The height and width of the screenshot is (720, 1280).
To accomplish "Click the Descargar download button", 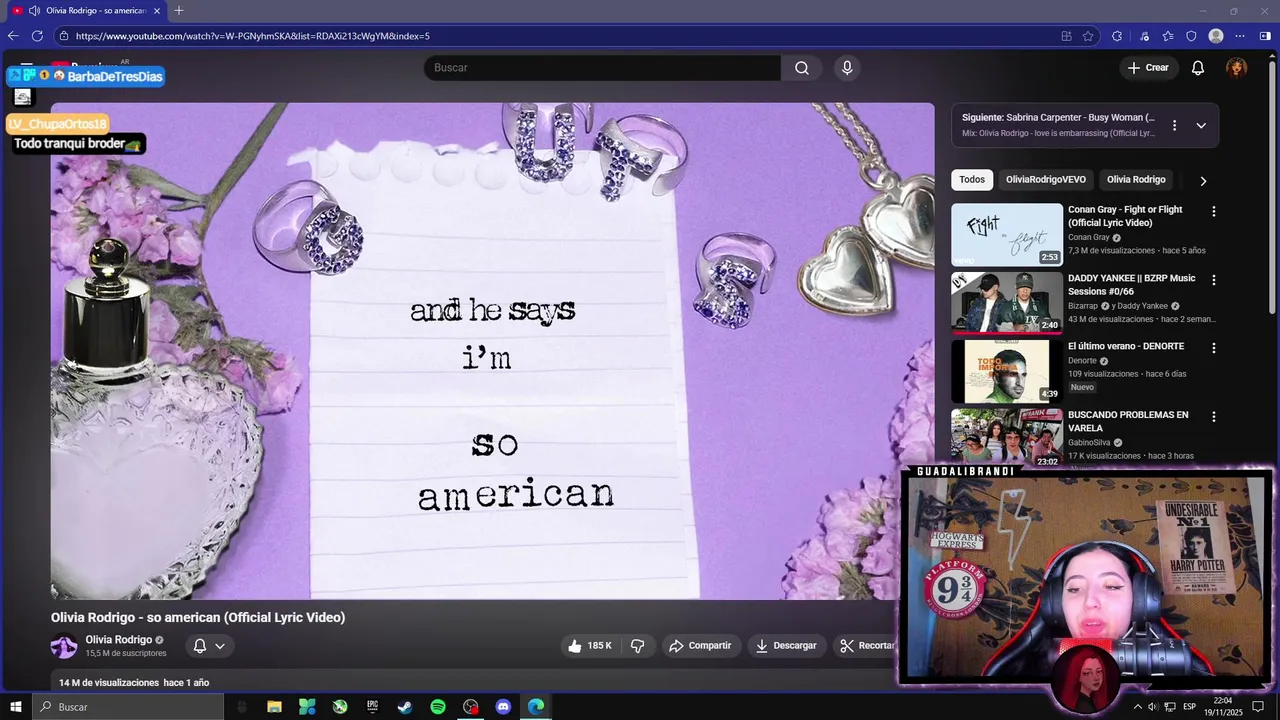I will tap(786, 646).
